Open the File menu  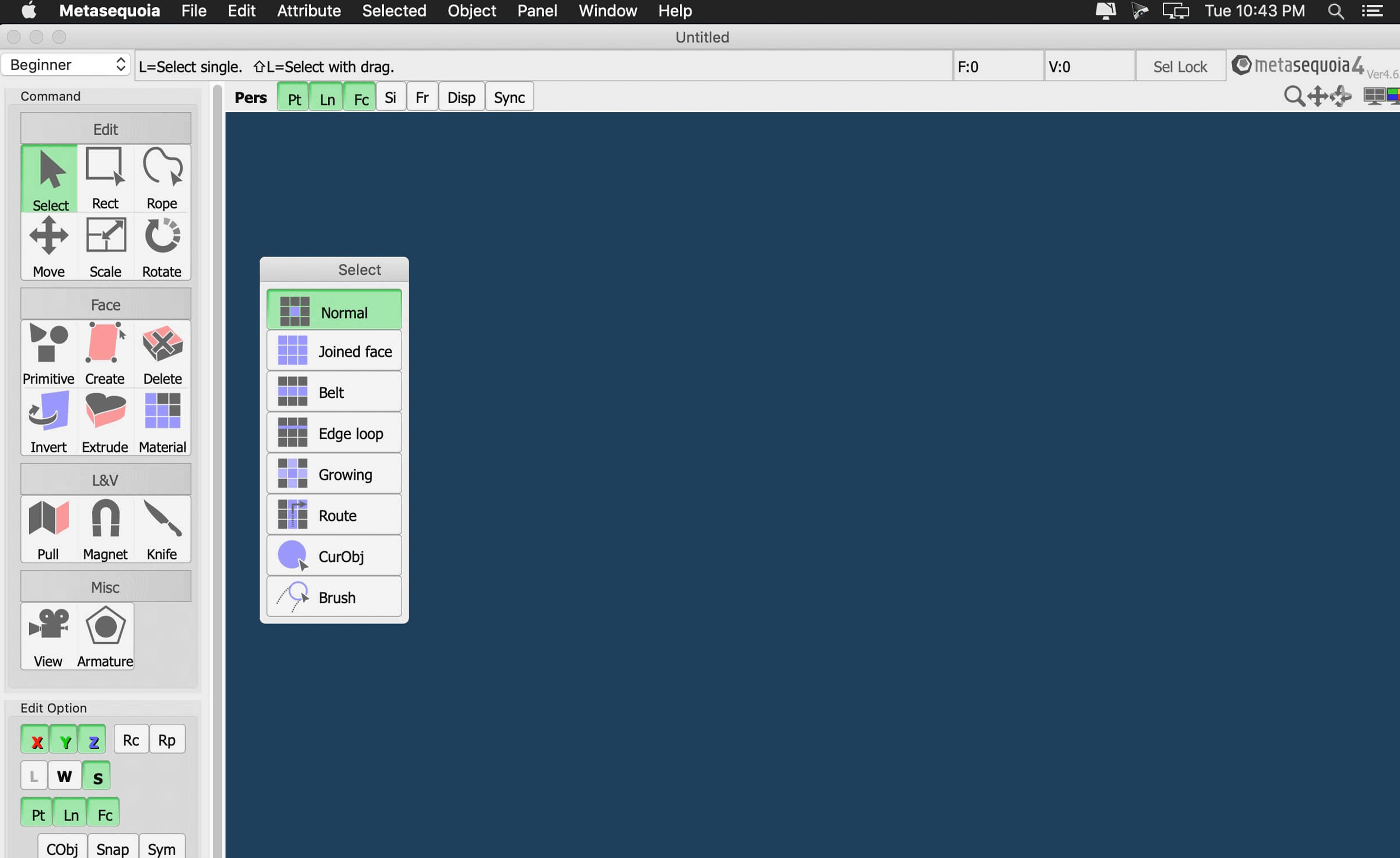[x=194, y=11]
